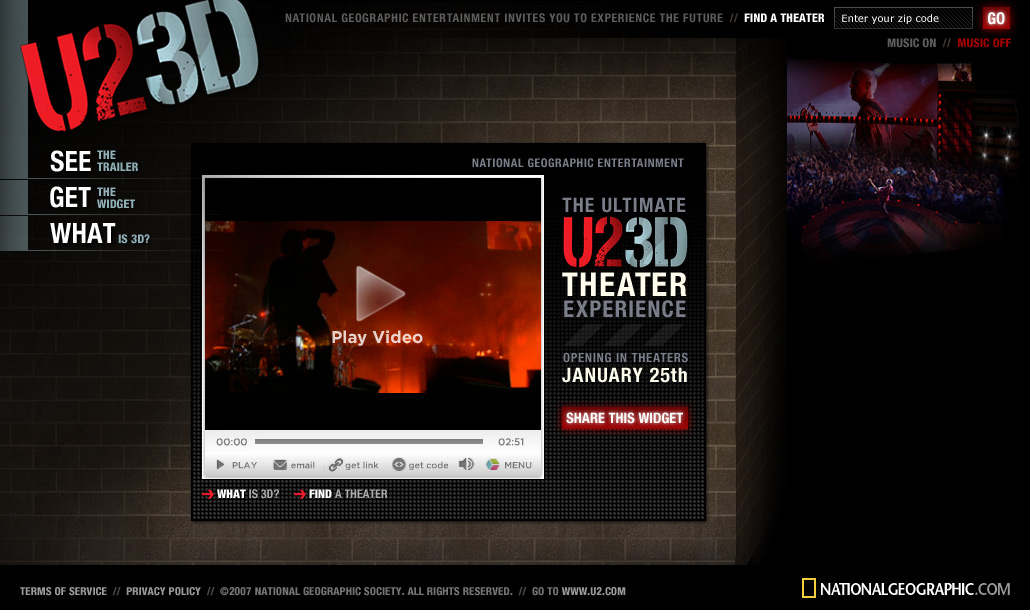
Task: Click the red GO button
Action: point(996,18)
